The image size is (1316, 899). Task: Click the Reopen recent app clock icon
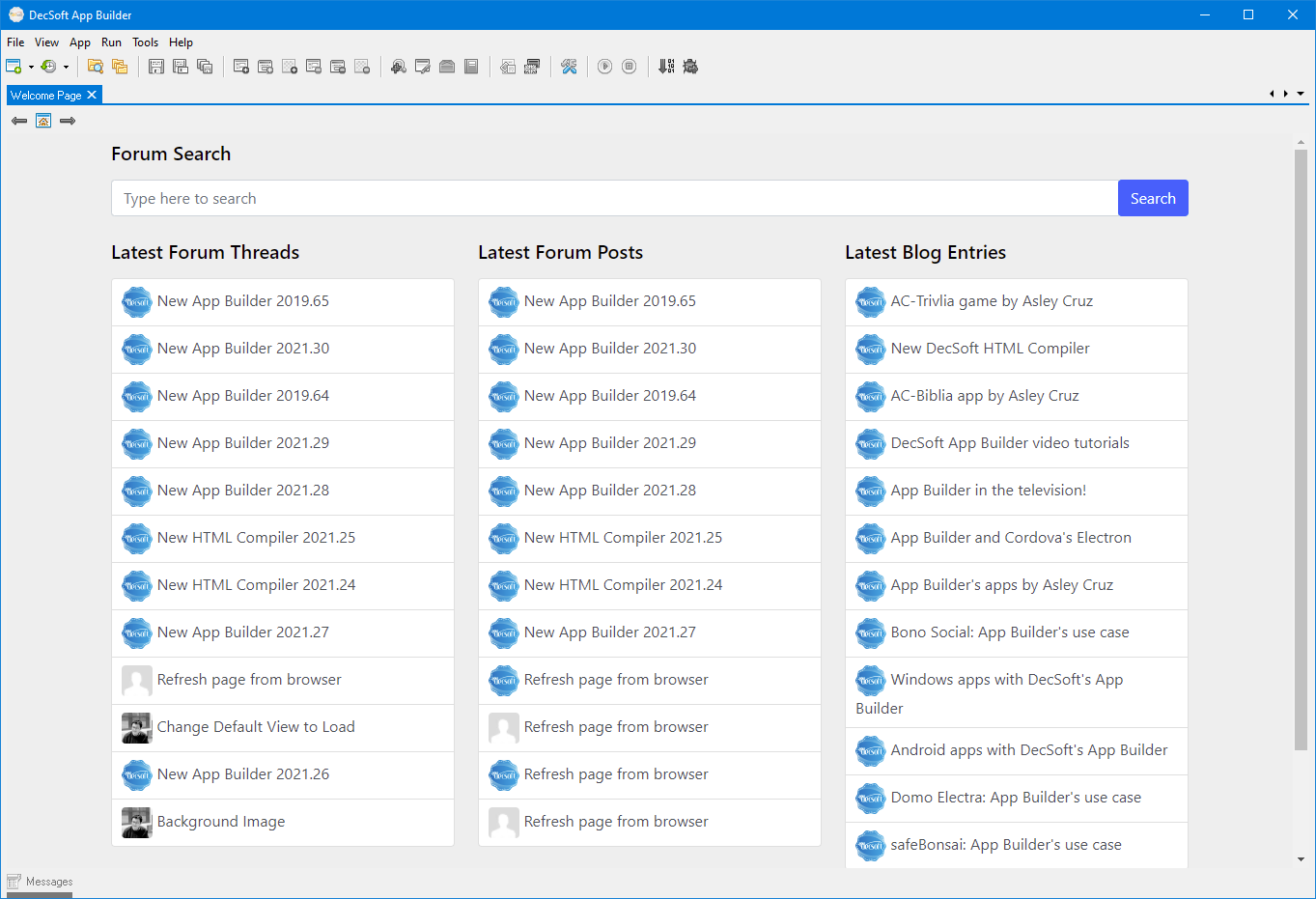pyautogui.click(x=48, y=67)
